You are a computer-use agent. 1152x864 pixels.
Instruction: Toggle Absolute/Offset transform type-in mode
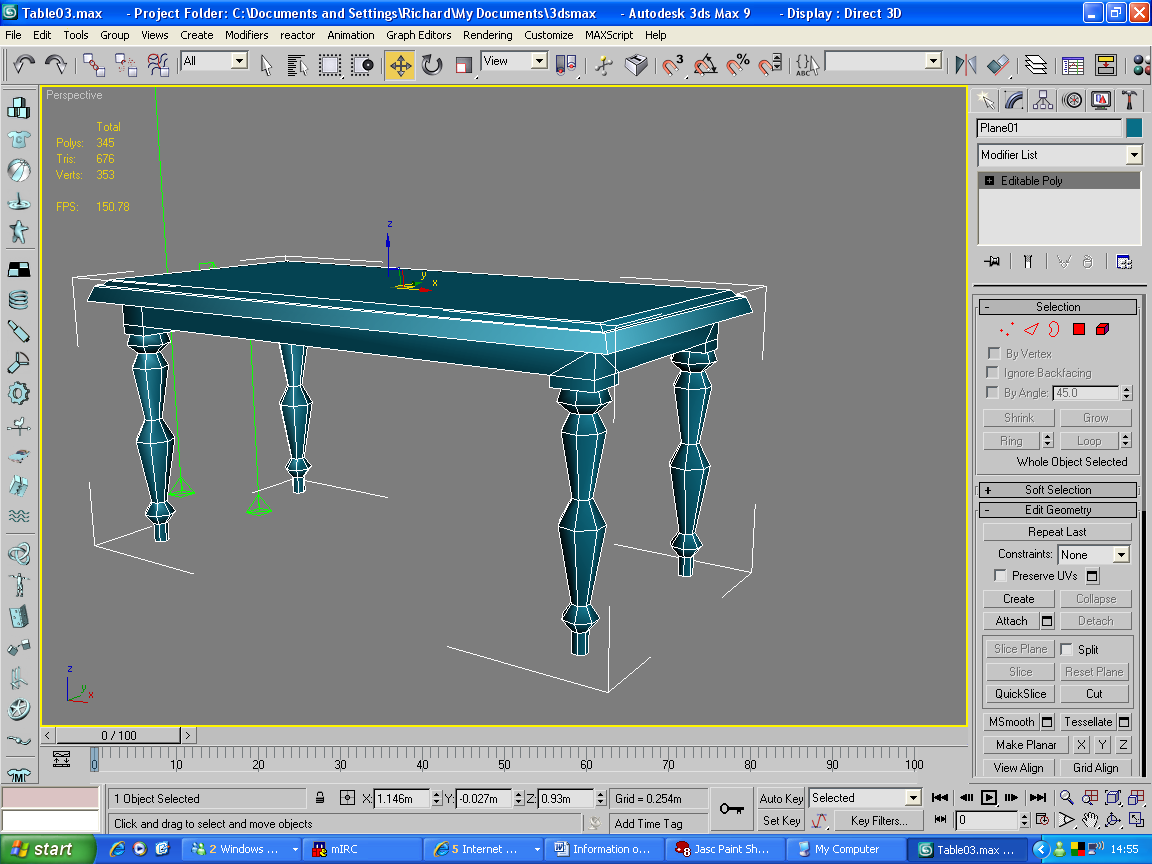tap(348, 798)
